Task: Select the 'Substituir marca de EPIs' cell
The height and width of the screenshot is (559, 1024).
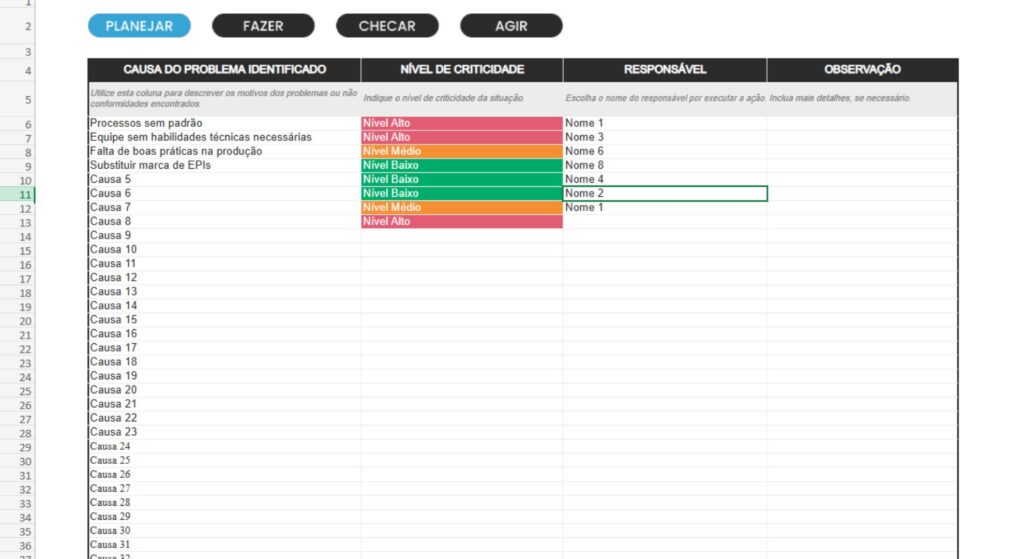Action: [224, 165]
